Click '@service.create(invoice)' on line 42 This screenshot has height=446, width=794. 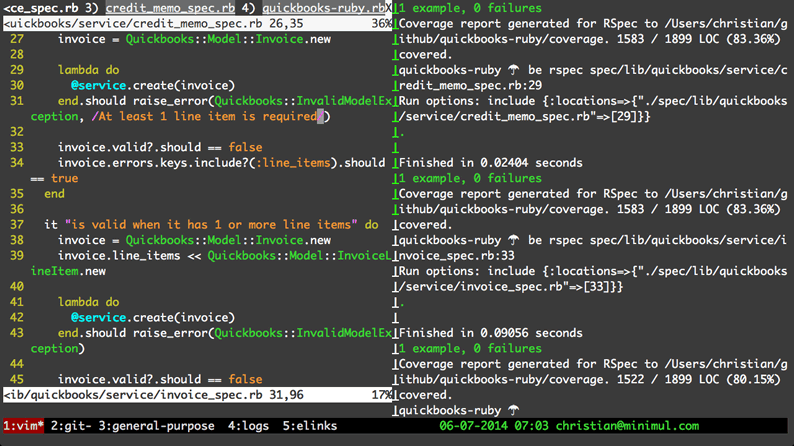coord(153,317)
